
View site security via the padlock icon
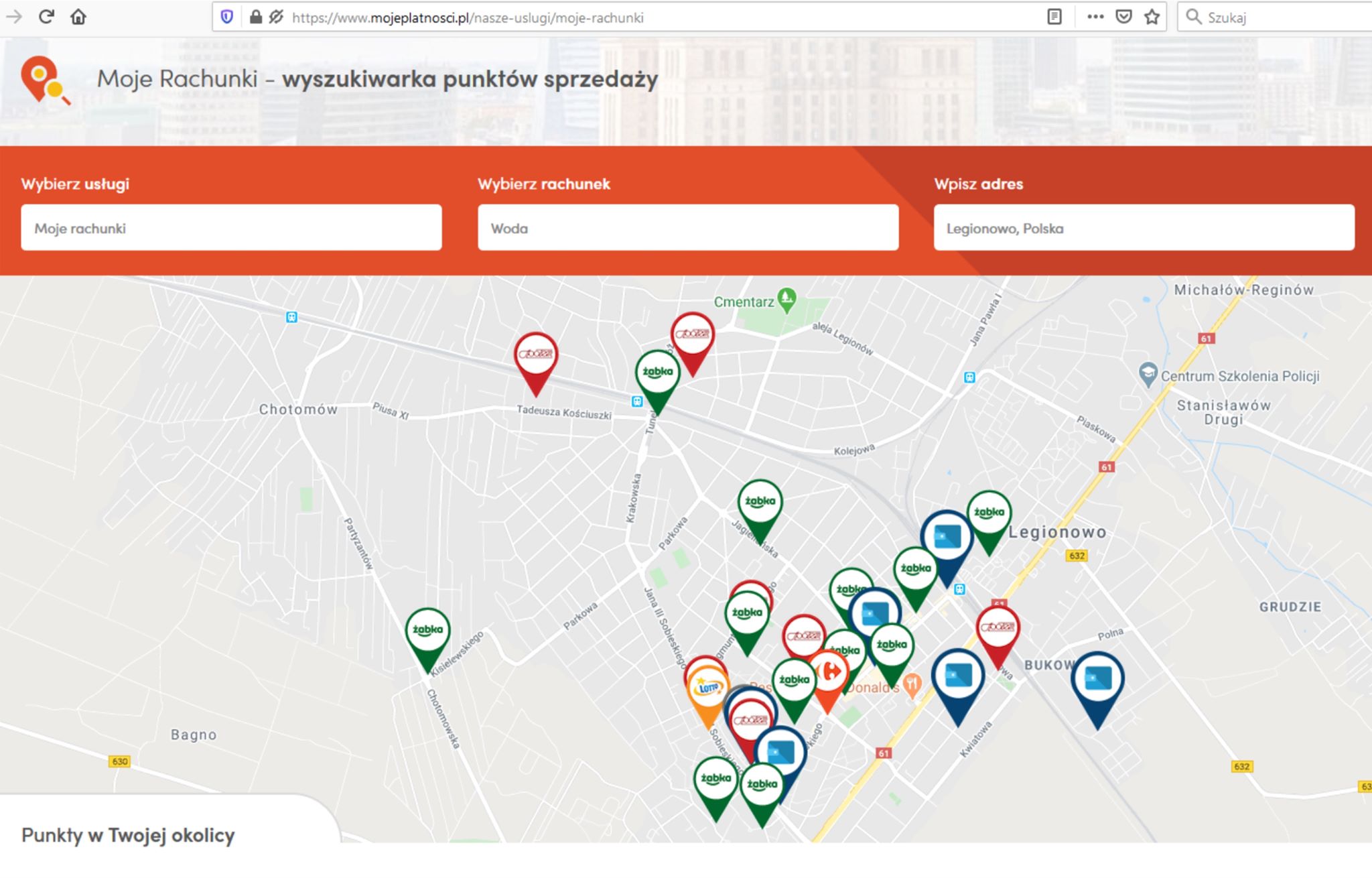tap(255, 17)
